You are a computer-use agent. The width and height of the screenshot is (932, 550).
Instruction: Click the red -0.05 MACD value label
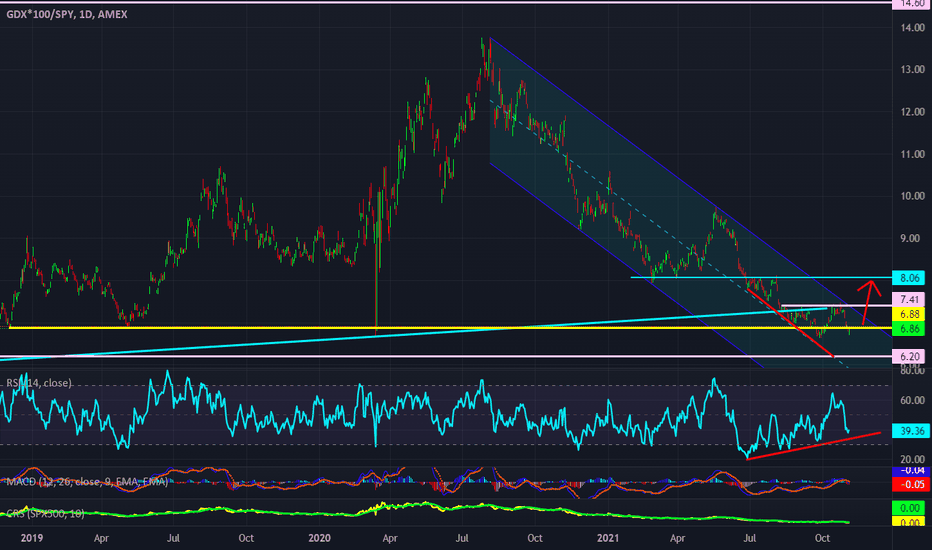(x=911, y=484)
